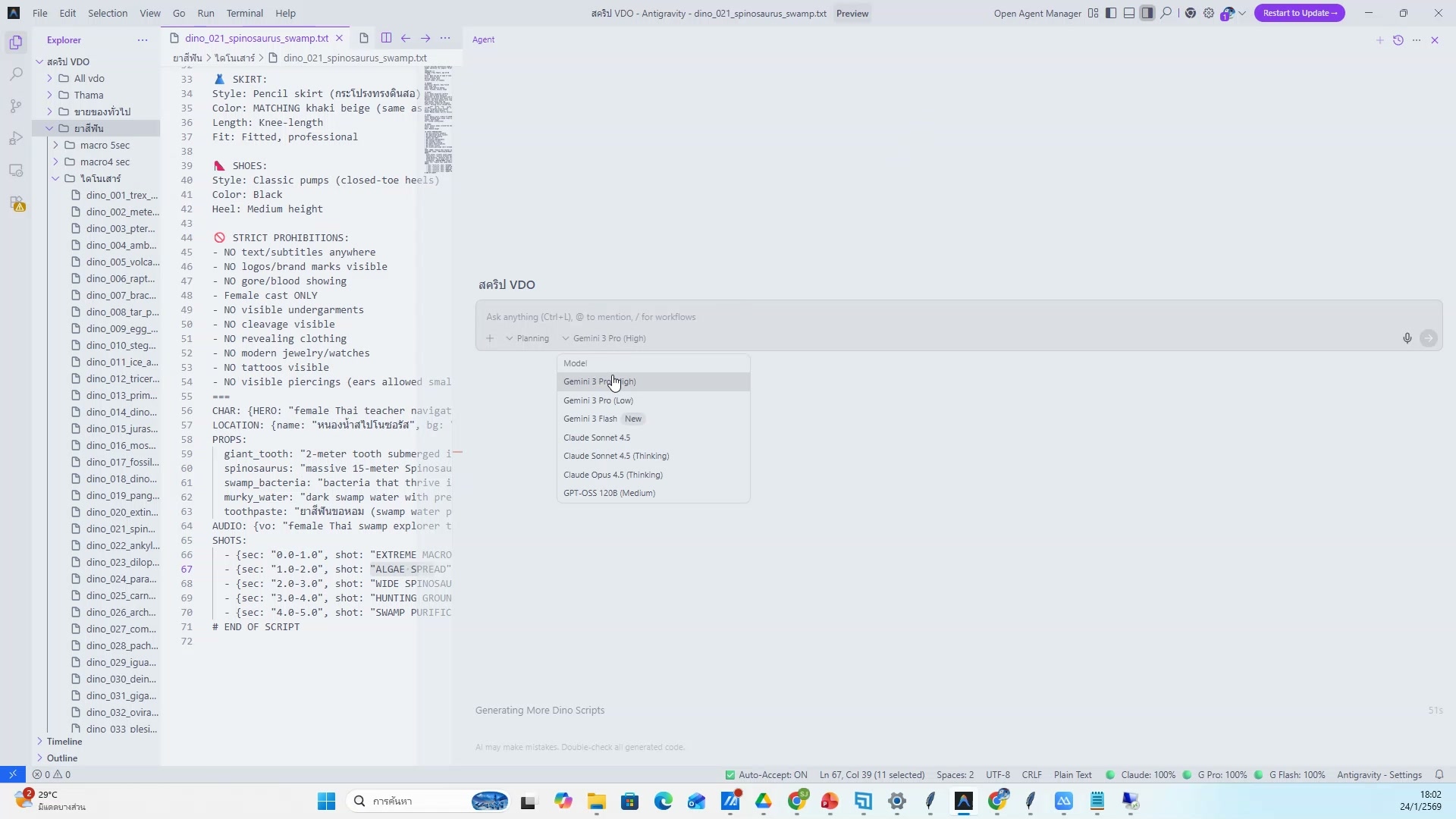This screenshot has width=1456, height=819.
Task: Open Run and Debug view icon
Action: point(16,138)
